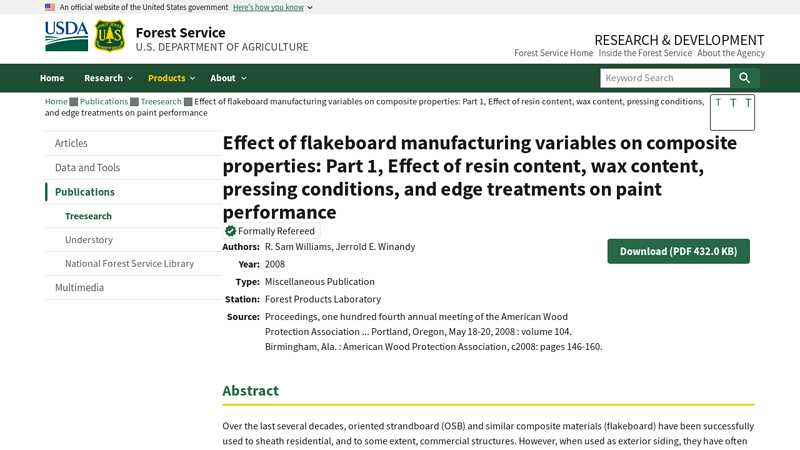Open the About dropdown menu
The image size is (800, 450).
pyautogui.click(x=228, y=78)
